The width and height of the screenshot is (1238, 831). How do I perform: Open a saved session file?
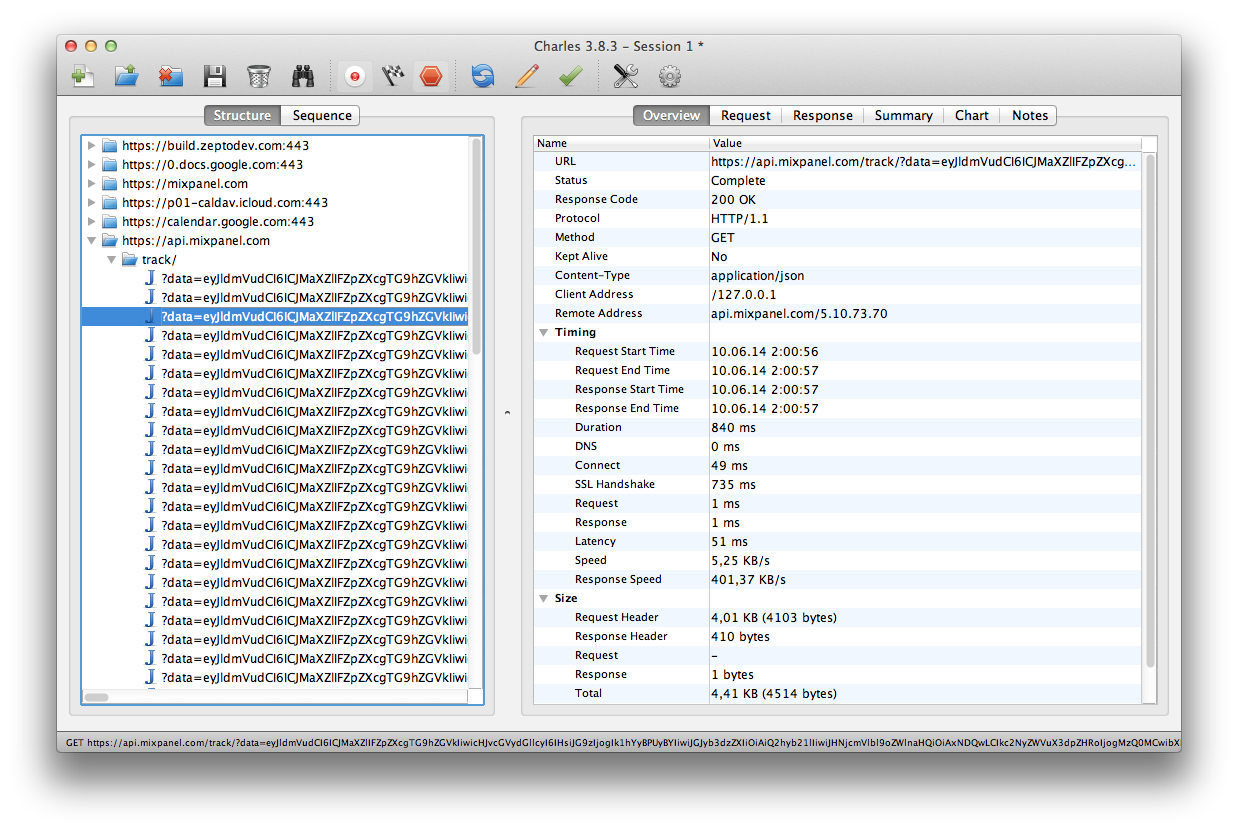[126, 76]
